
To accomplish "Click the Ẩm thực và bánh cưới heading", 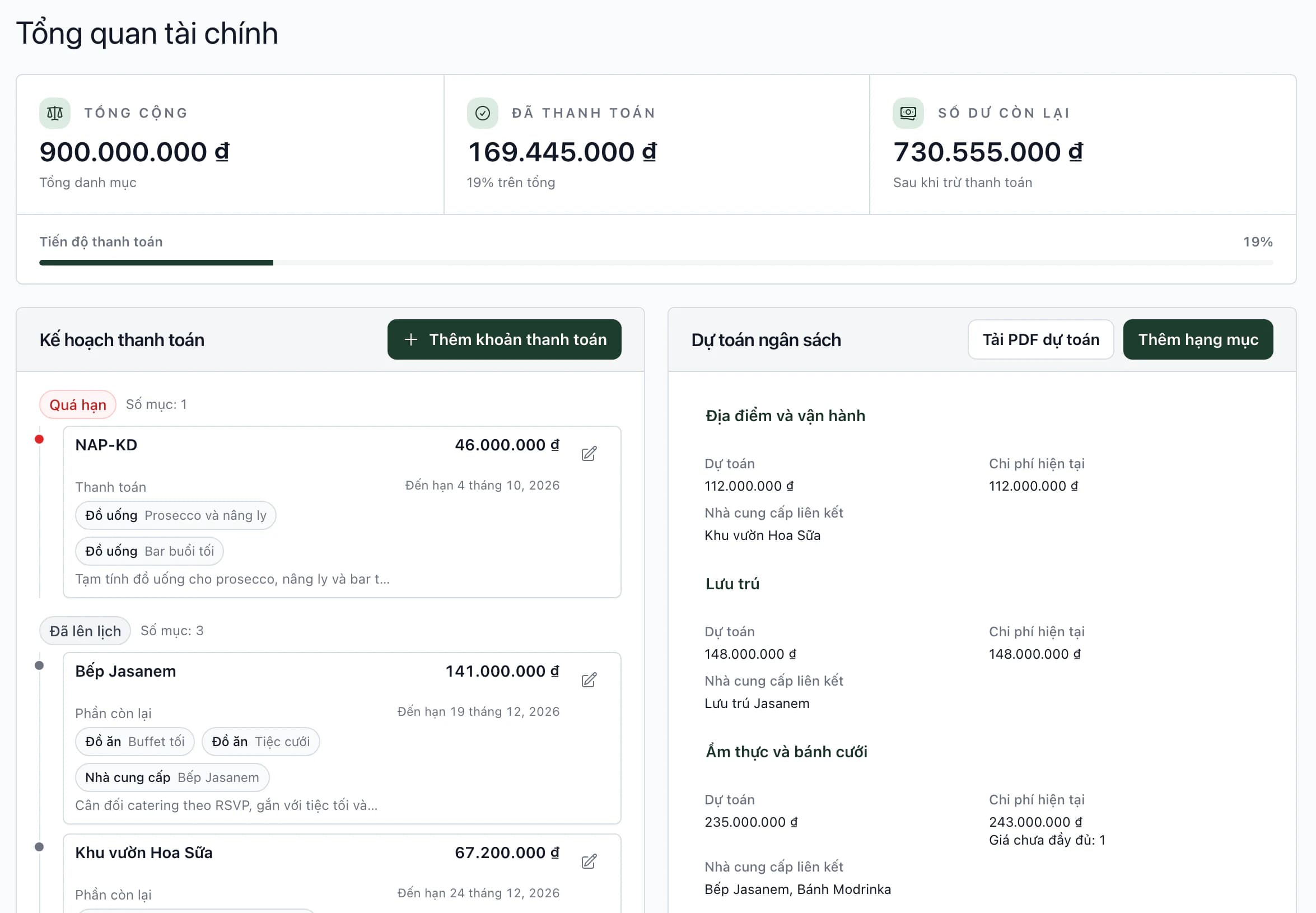I will click(786, 752).
